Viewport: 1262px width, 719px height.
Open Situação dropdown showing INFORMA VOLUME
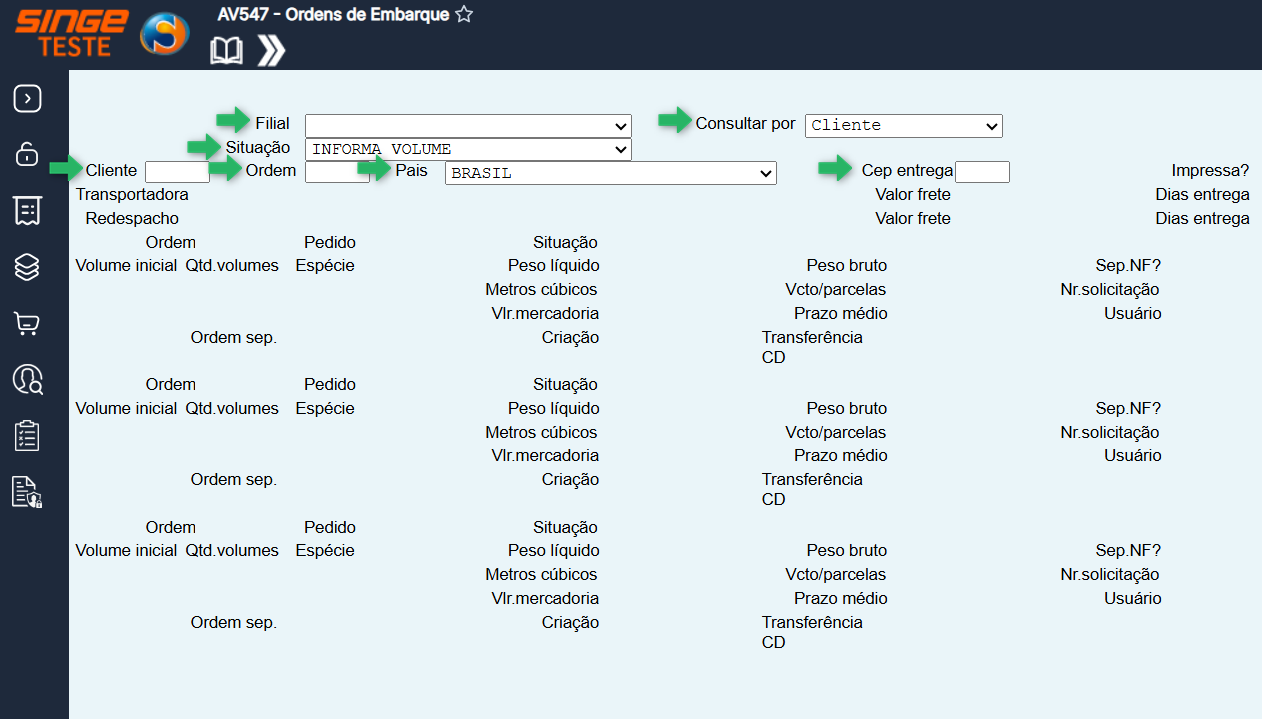click(x=468, y=149)
